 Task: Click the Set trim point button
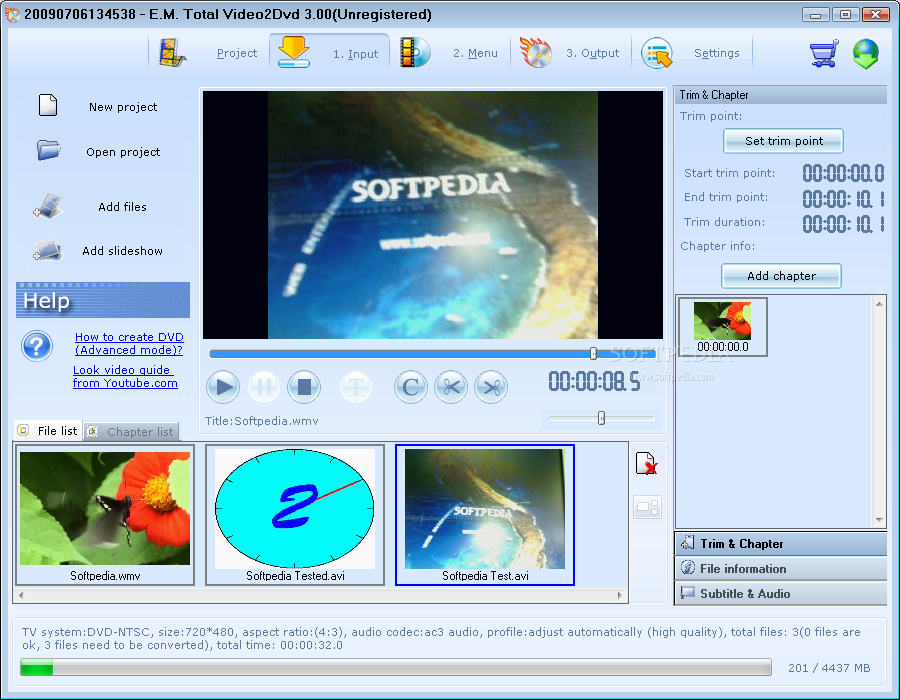[783, 141]
